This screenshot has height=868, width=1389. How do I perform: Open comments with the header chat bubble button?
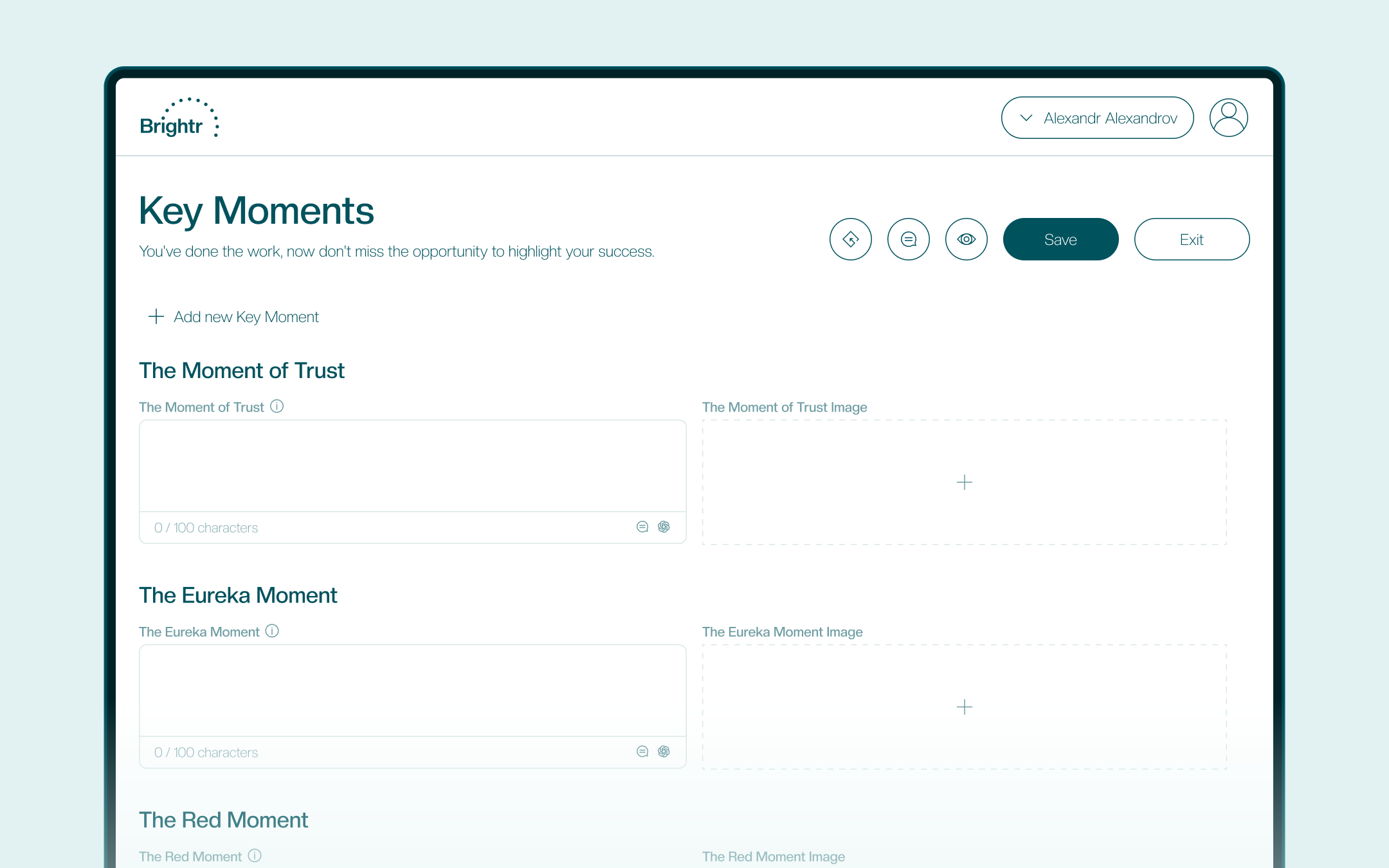tap(908, 239)
